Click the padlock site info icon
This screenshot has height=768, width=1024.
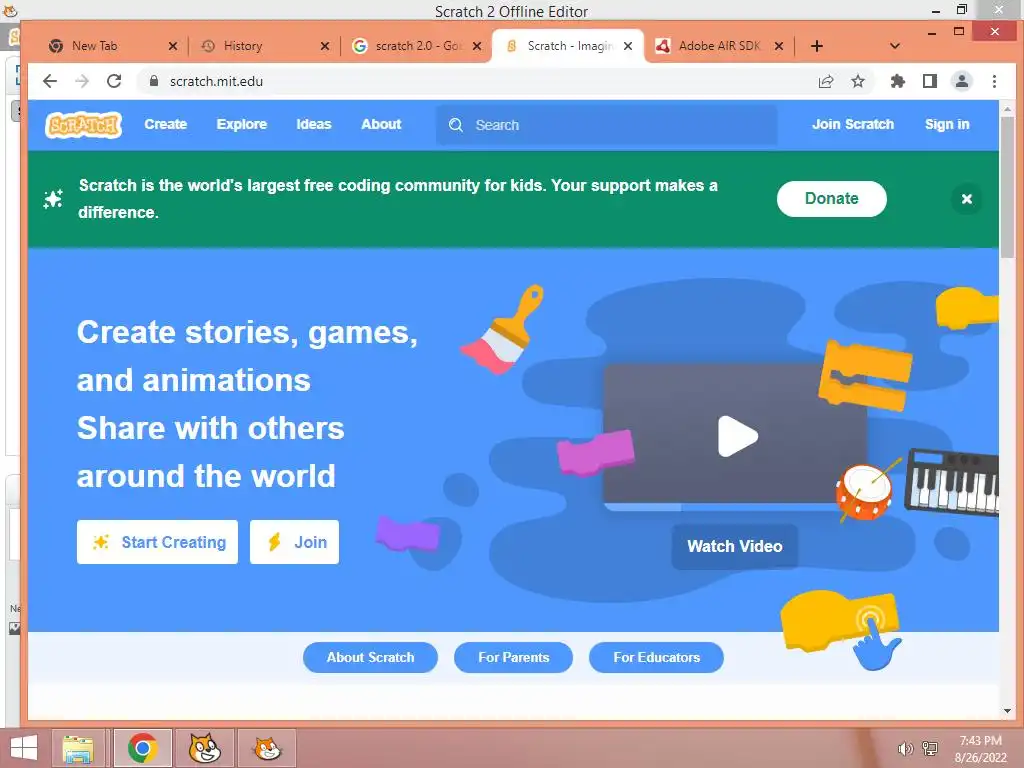coord(154,81)
